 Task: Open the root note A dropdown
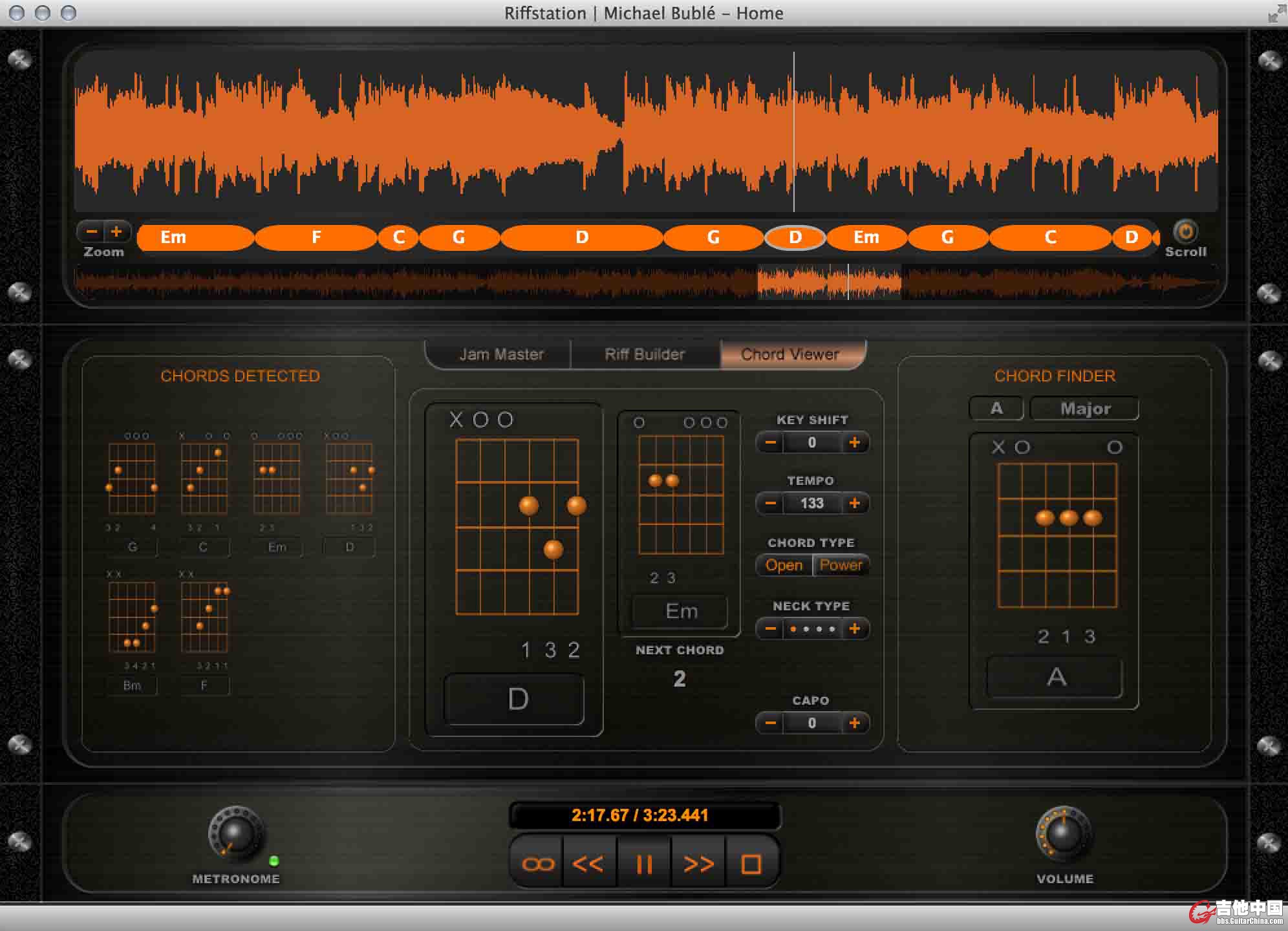click(x=996, y=409)
